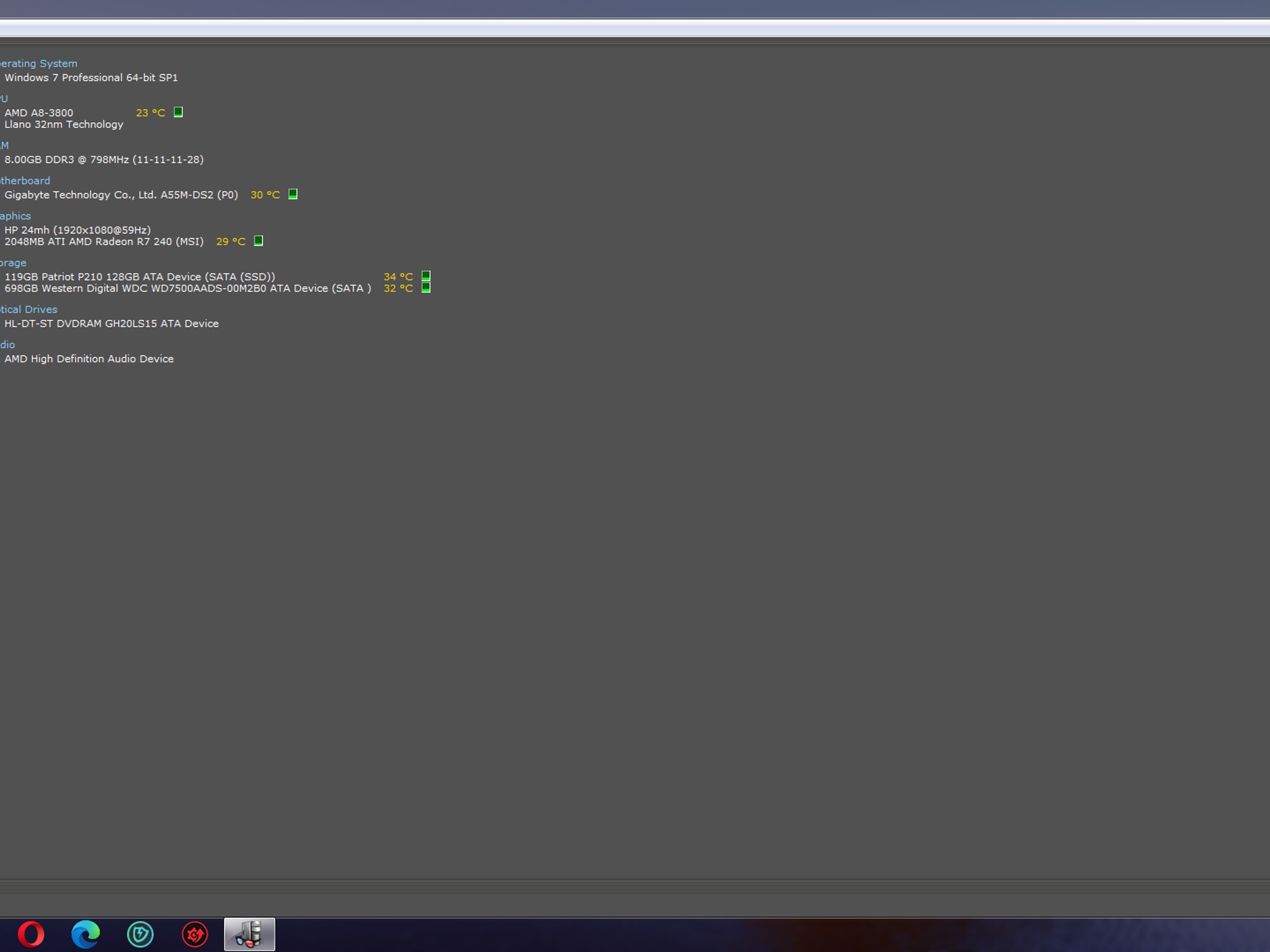Image resolution: width=1270 pixels, height=952 pixels.
Task: Select the 8.00GB DDR3 memory line
Action: [104, 159]
